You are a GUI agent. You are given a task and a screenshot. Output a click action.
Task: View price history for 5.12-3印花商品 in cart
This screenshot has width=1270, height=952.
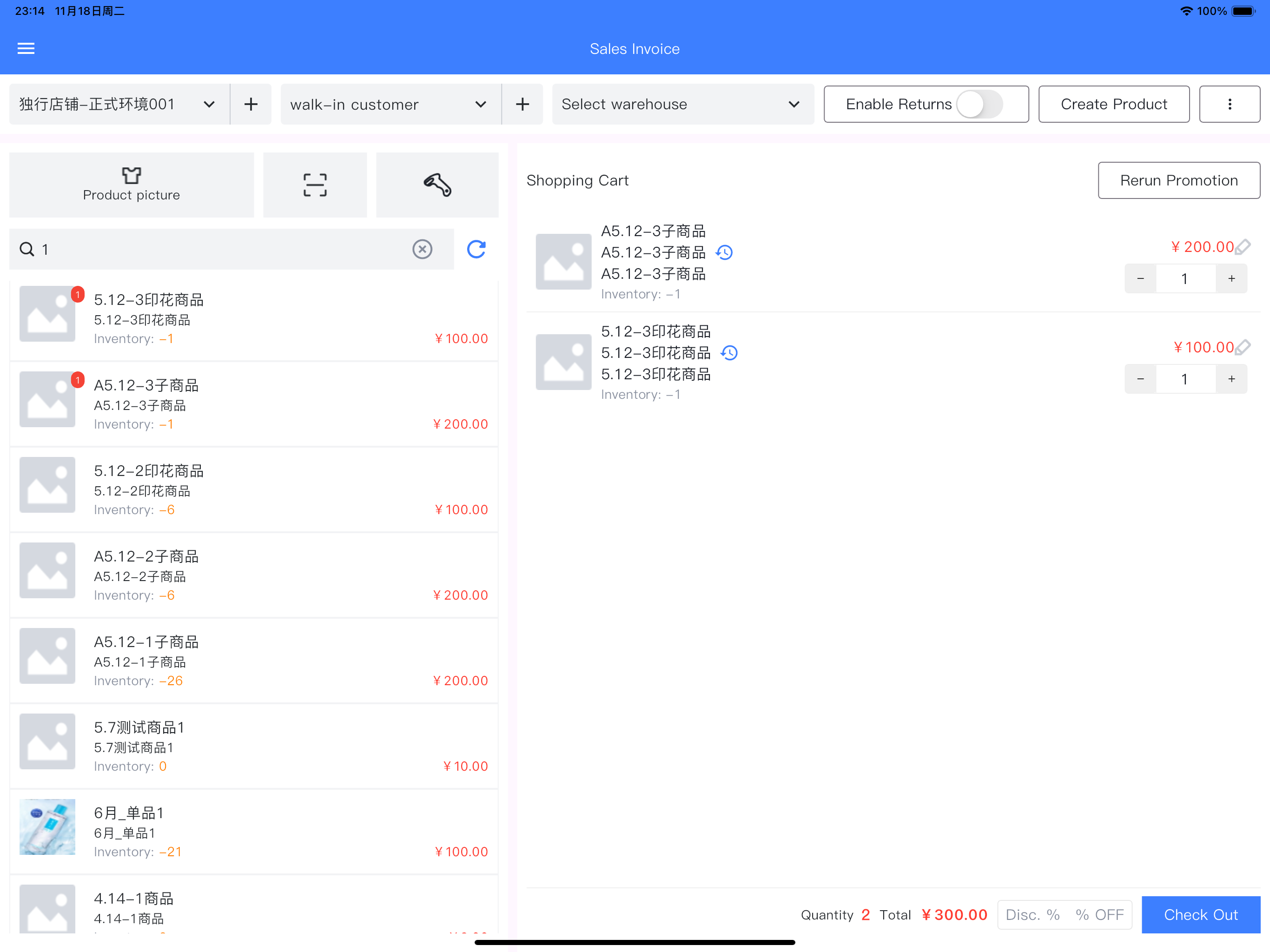coord(729,353)
